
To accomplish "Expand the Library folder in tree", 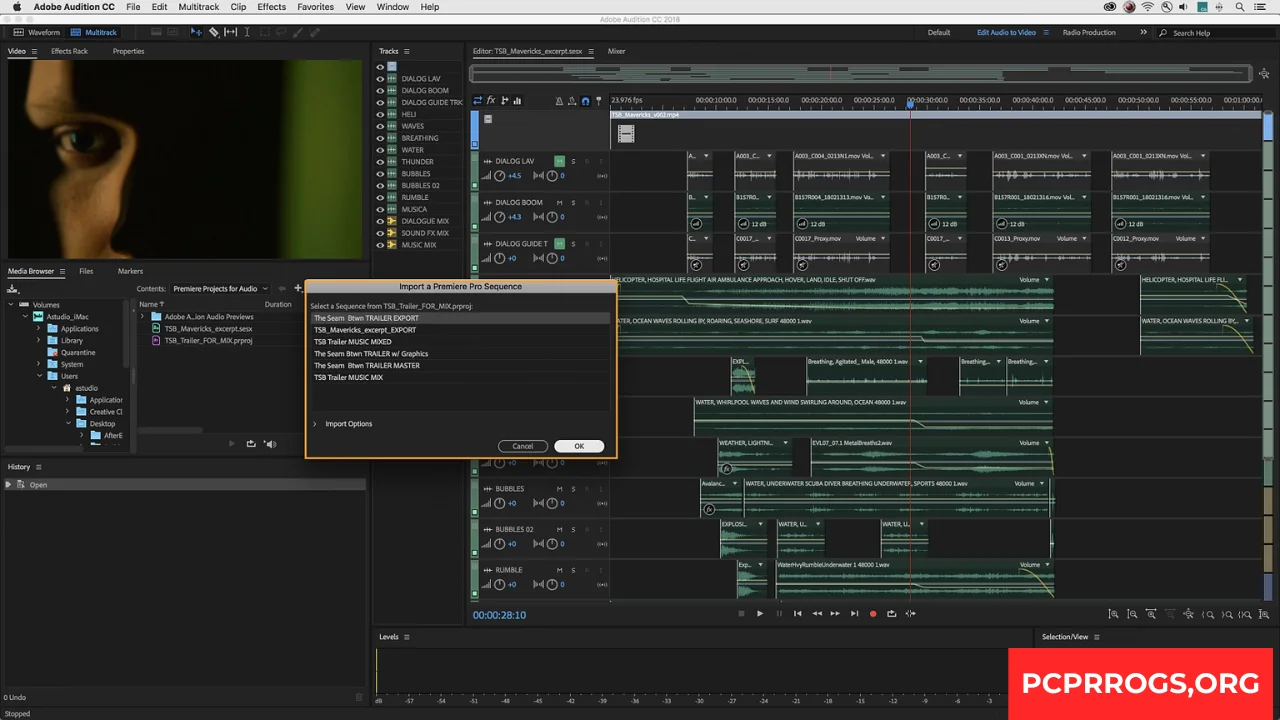I will [39, 341].
